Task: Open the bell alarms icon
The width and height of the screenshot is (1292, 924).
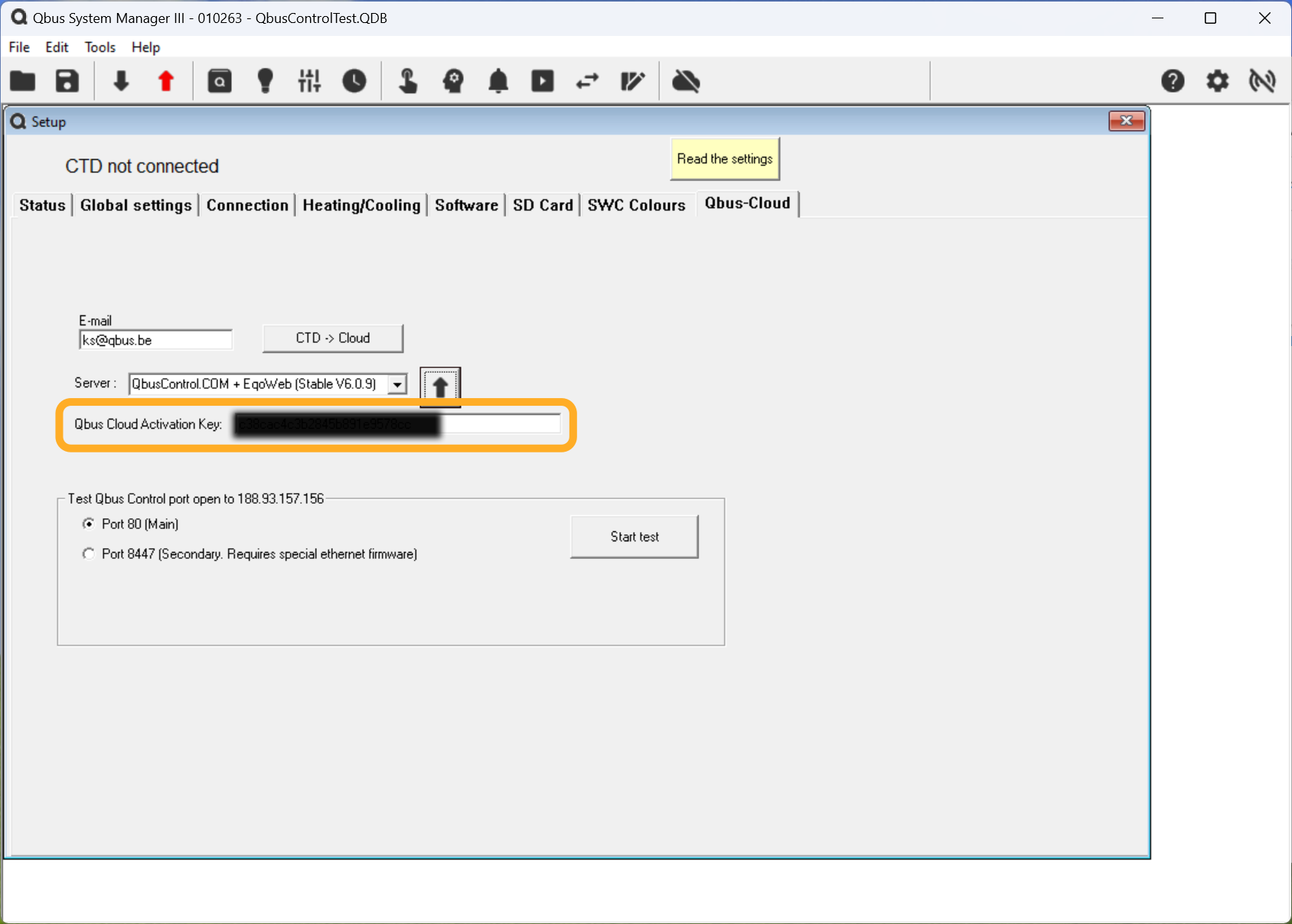Action: pos(498,80)
